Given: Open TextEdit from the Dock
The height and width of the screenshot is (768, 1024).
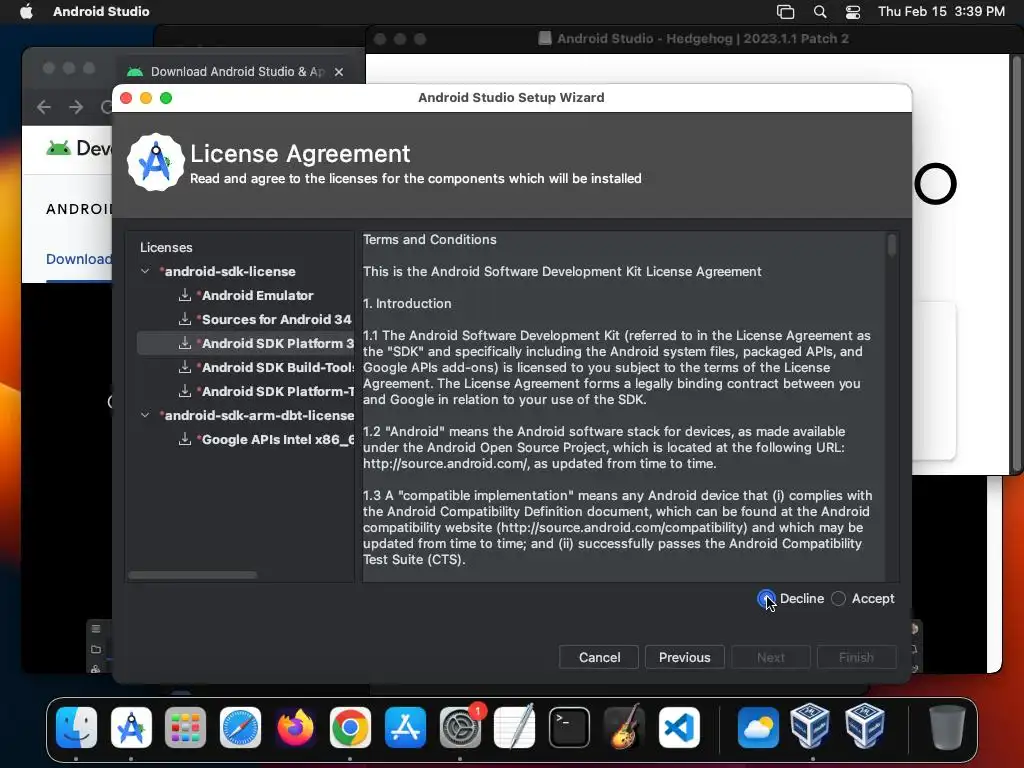Looking at the screenshot, I should [515, 728].
